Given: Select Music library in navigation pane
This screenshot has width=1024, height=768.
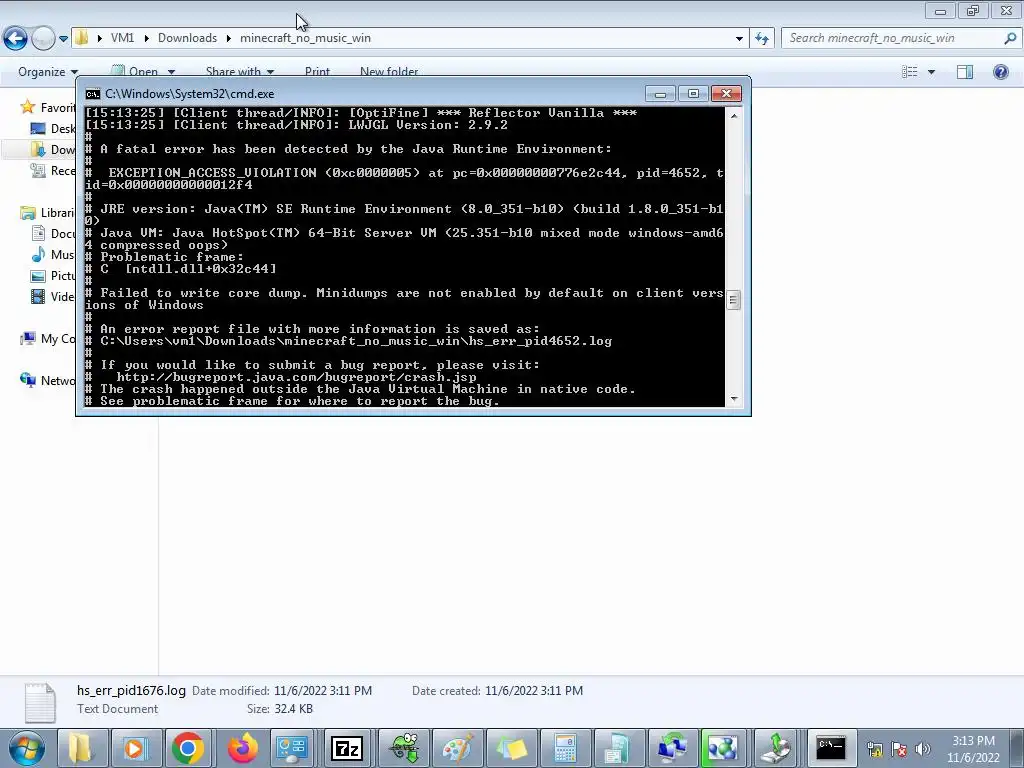Looking at the screenshot, I should (x=54, y=255).
